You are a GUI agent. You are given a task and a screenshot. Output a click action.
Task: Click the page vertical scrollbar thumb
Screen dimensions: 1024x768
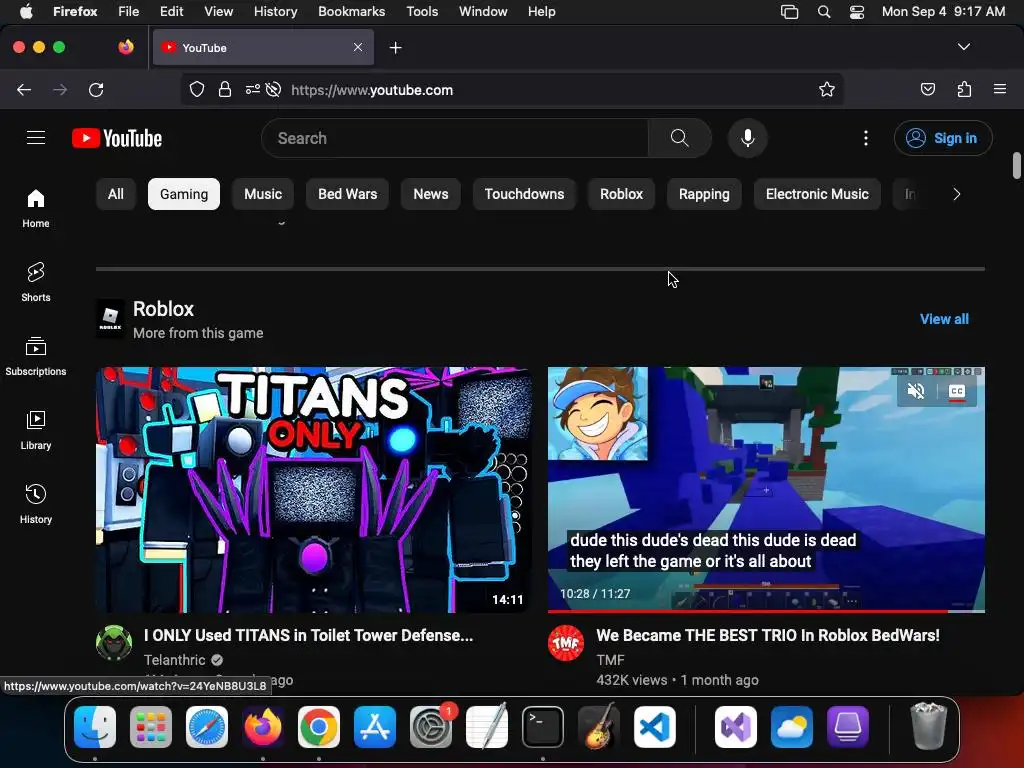click(x=1016, y=165)
